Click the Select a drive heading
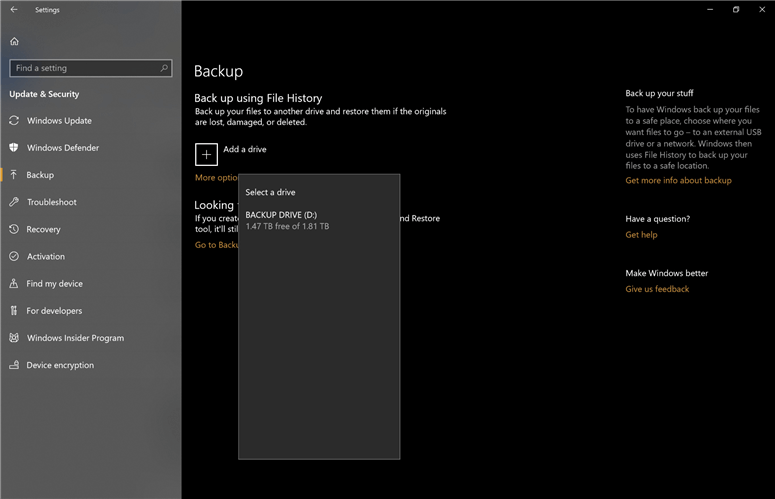Image resolution: width=775 pixels, height=499 pixels. coord(270,192)
